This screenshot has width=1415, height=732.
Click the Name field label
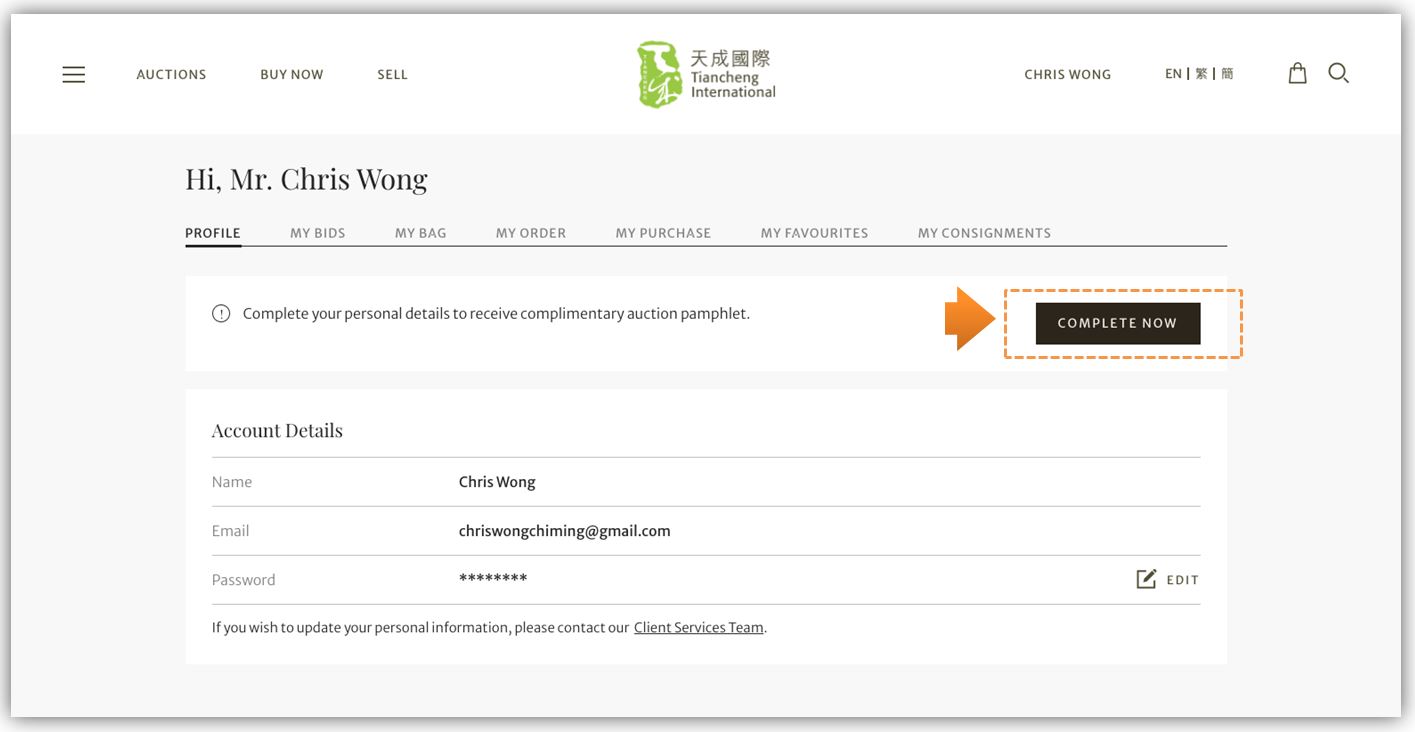232,482
